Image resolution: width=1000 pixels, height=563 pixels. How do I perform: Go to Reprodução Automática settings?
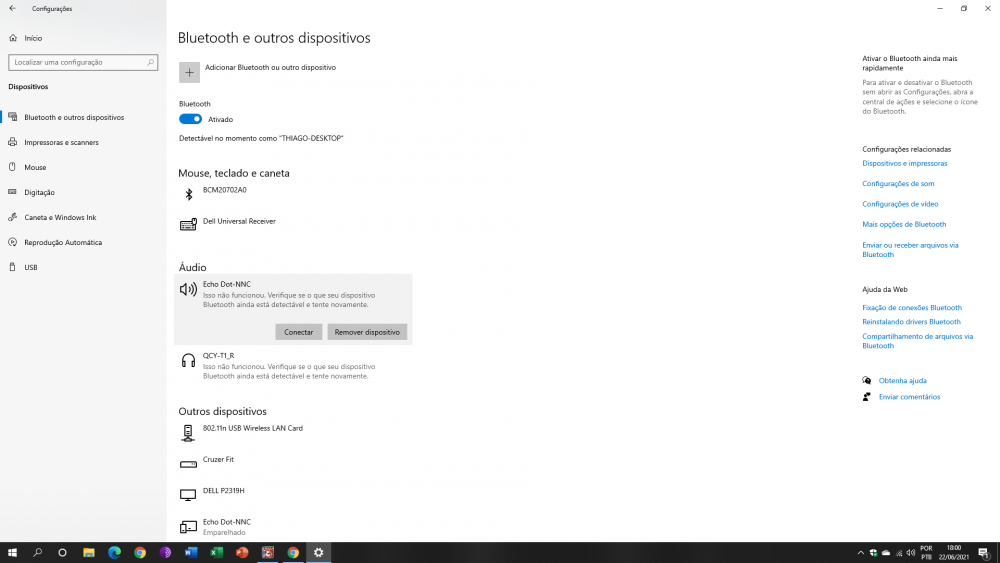click(63, 243)
